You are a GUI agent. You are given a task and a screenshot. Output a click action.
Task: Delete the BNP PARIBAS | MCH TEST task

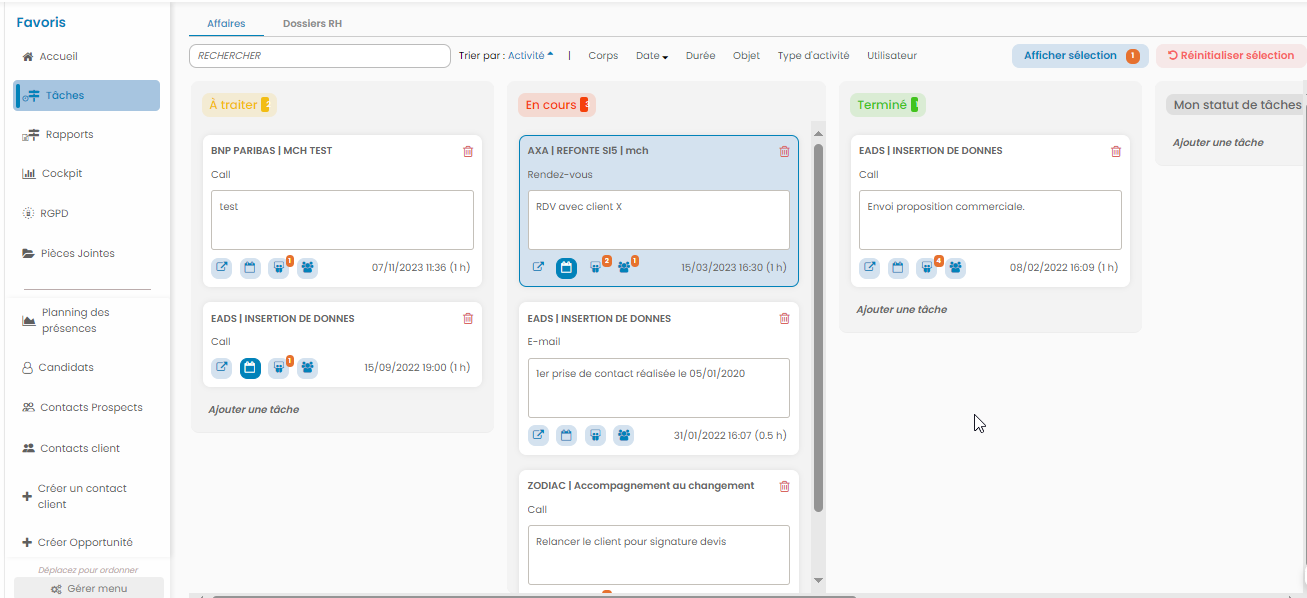click(x=468, y=151)
